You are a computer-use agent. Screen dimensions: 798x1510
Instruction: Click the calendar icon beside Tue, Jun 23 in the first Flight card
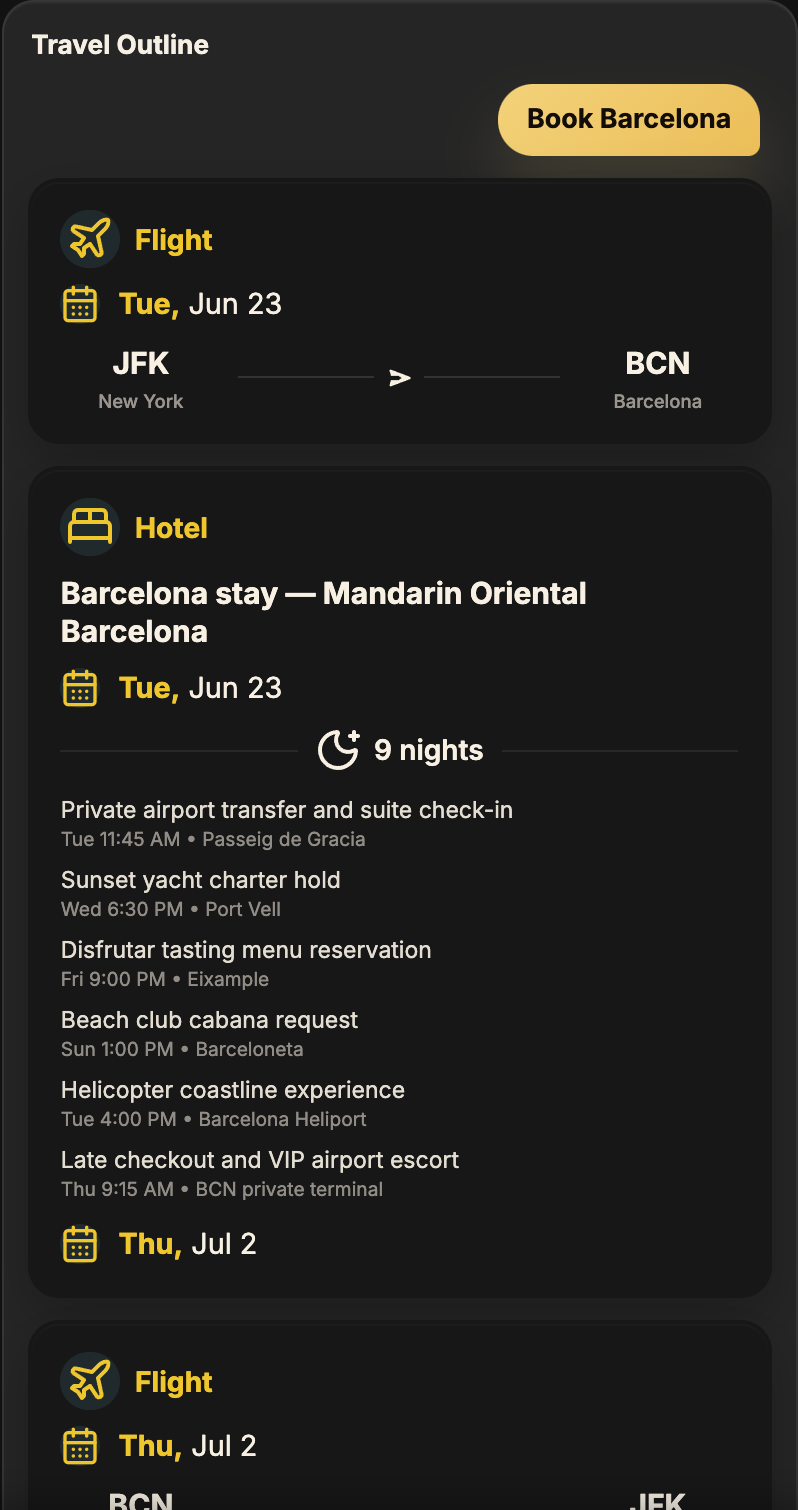tap(80, 304)
